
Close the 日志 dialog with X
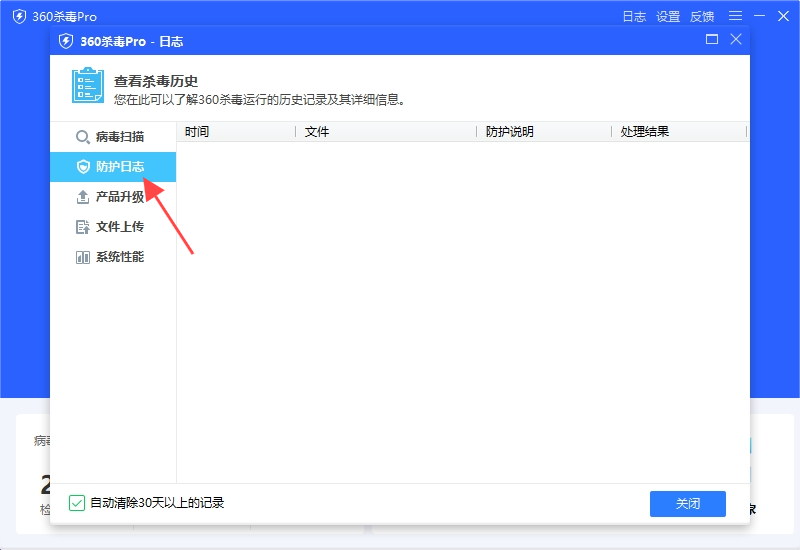[736, 39]
